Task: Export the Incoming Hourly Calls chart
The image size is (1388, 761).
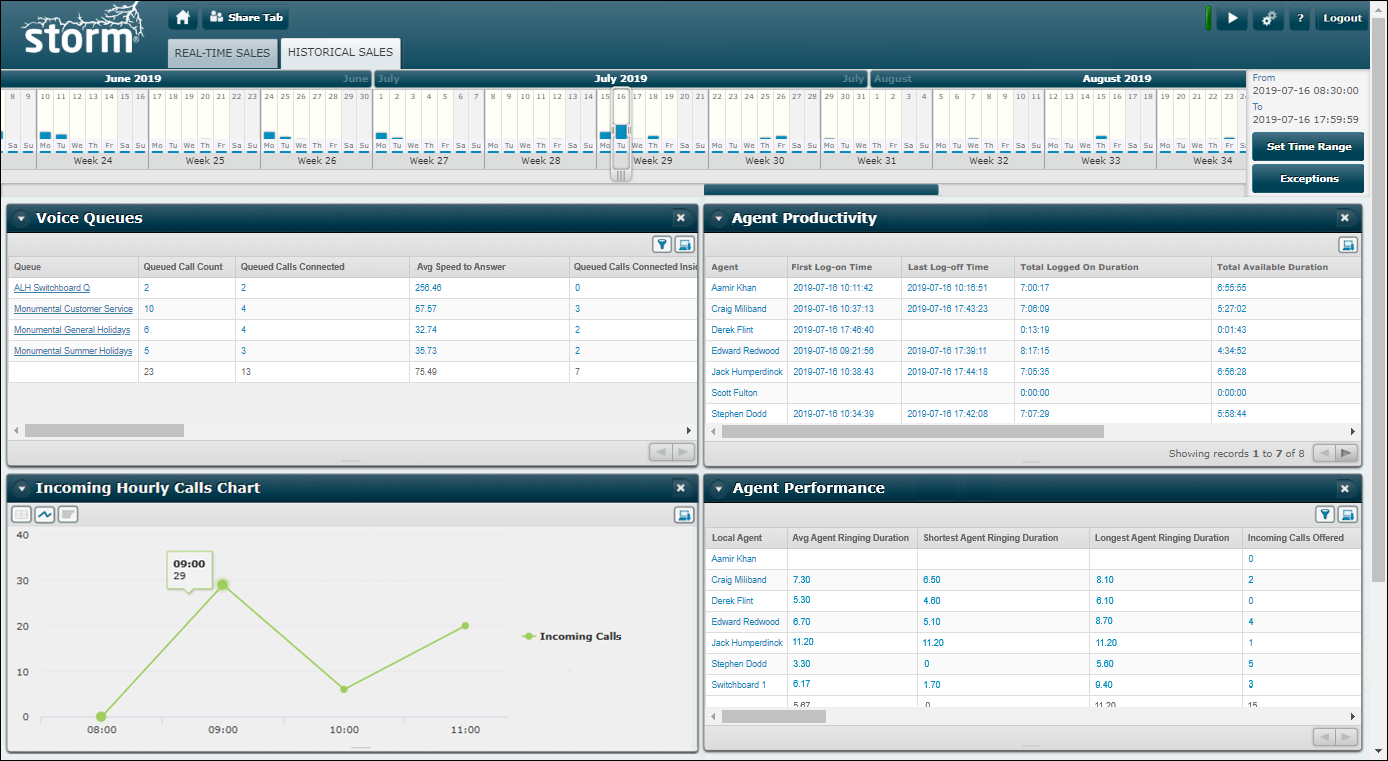Action: (x=684, y=514)
